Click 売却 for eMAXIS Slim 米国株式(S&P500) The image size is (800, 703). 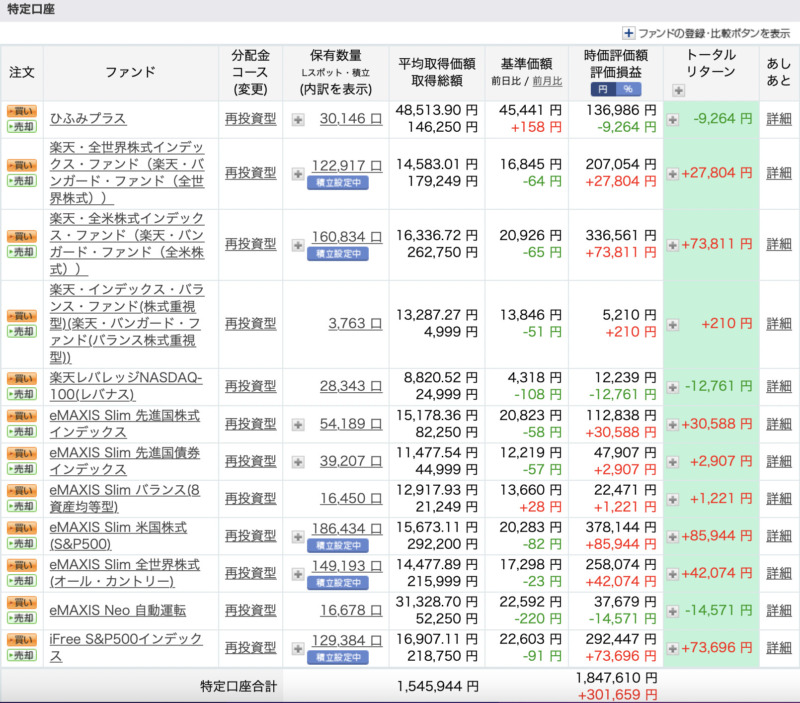tap(22, 543)
